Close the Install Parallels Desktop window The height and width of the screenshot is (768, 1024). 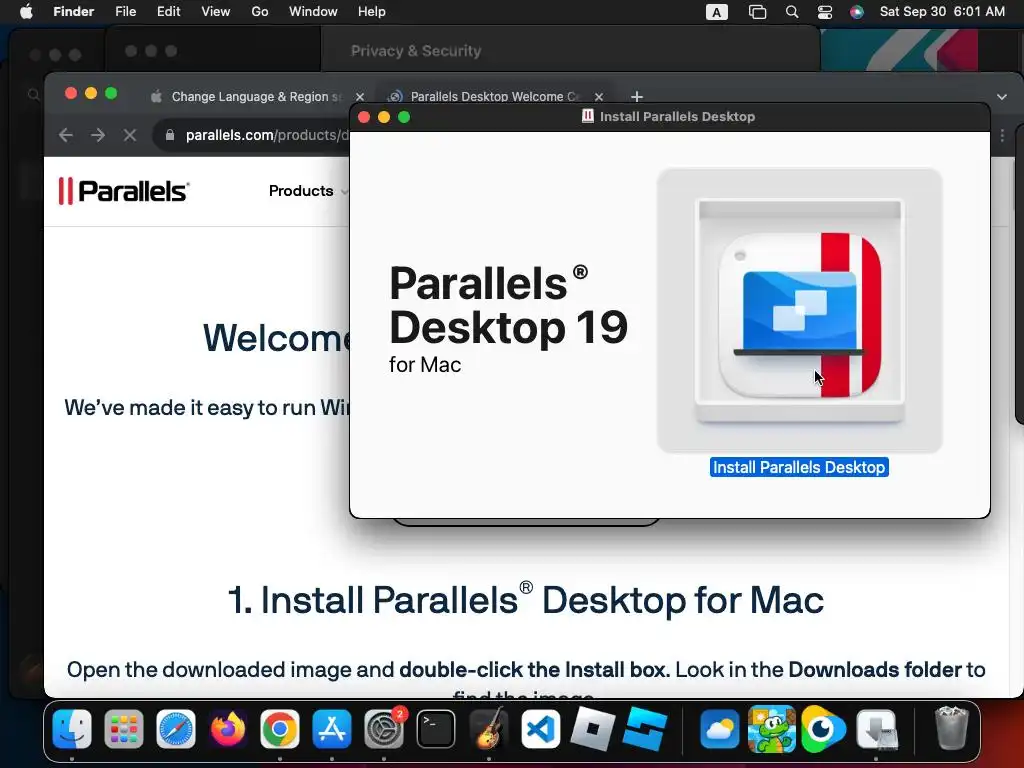364,117
